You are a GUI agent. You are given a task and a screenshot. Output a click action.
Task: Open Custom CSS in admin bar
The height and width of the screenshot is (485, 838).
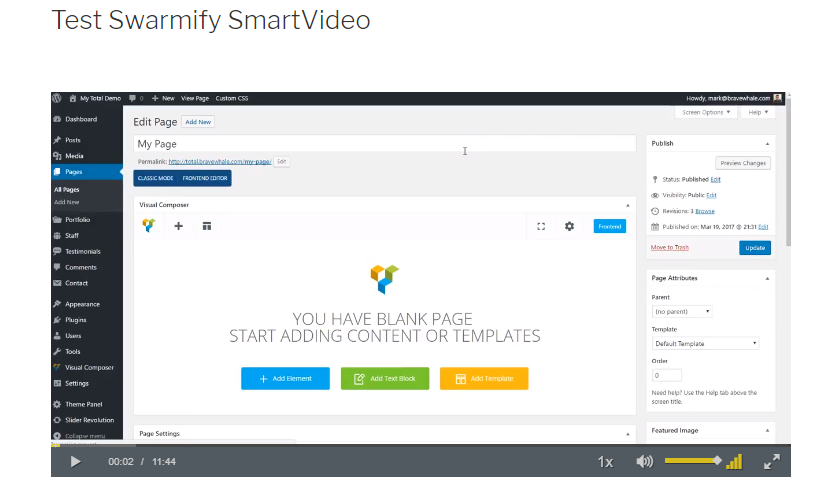point(231,98)
